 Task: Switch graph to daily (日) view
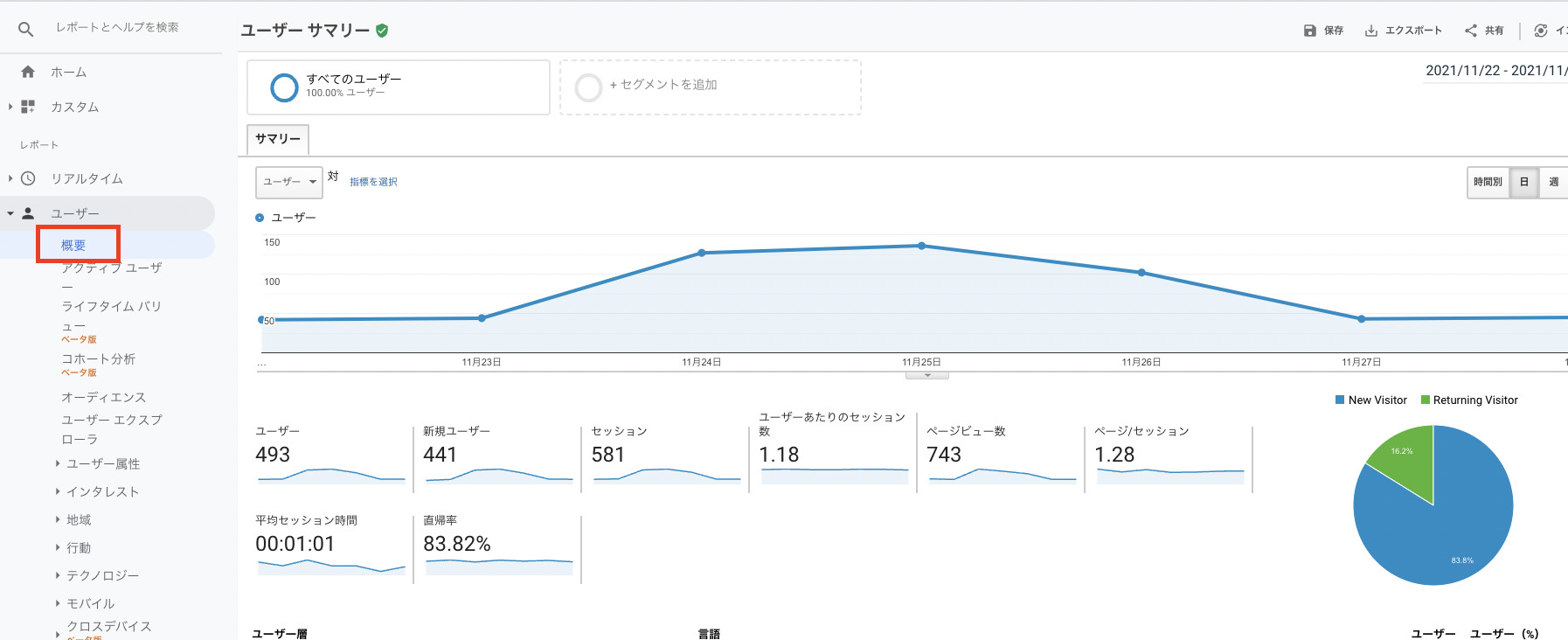(1524, 182)
